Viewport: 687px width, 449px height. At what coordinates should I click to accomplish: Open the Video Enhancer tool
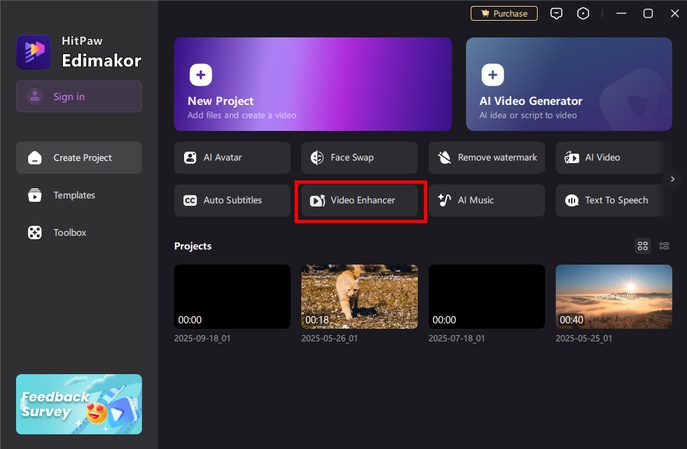coord(359,201)
